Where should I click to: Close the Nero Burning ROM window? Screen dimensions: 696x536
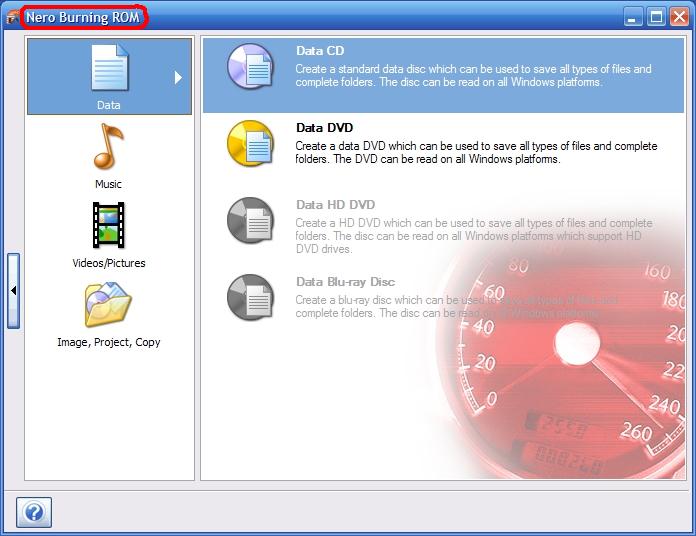[x=680, y=18]
